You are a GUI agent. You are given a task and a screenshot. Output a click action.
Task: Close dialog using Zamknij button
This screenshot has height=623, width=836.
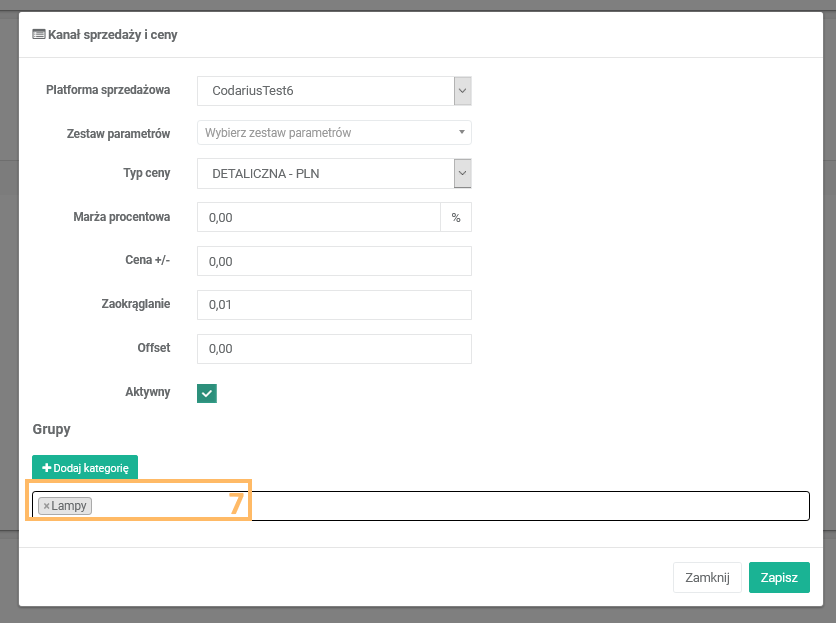pos(707,577)
